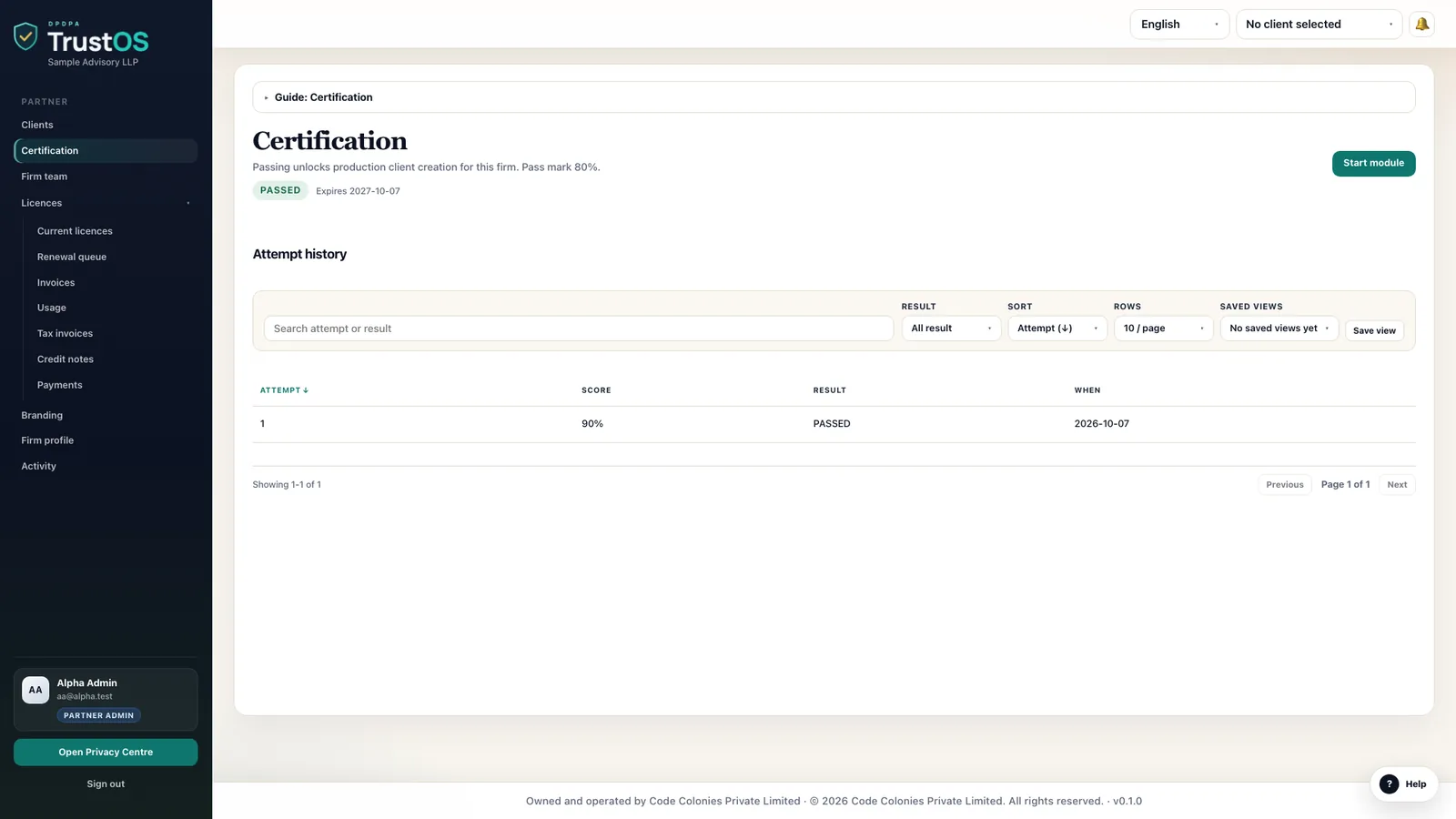Click the PARTNER ADMIN role badge

(x=98, y=715)
